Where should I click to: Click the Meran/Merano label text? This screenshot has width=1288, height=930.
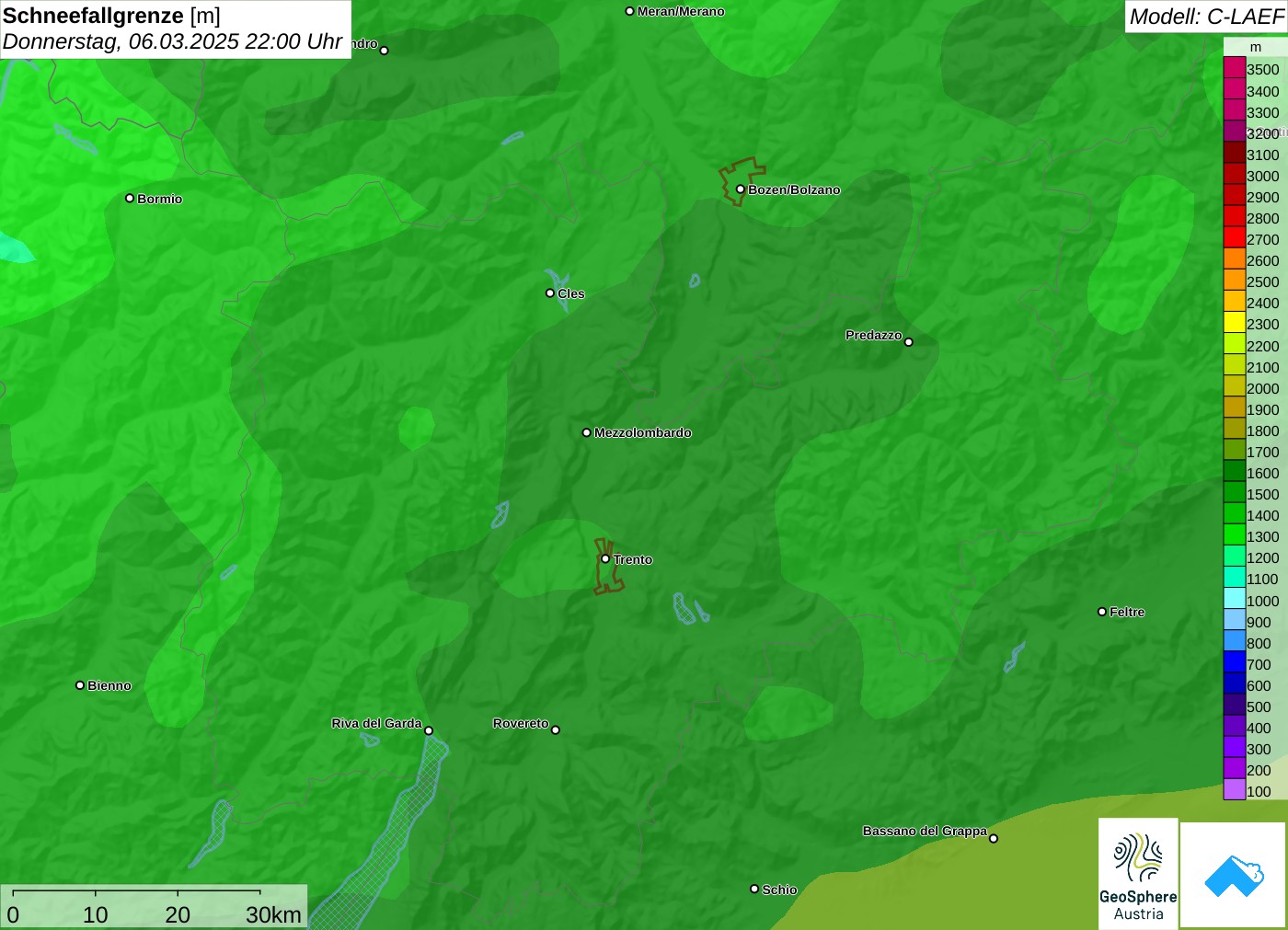click(x=681, y=11)
